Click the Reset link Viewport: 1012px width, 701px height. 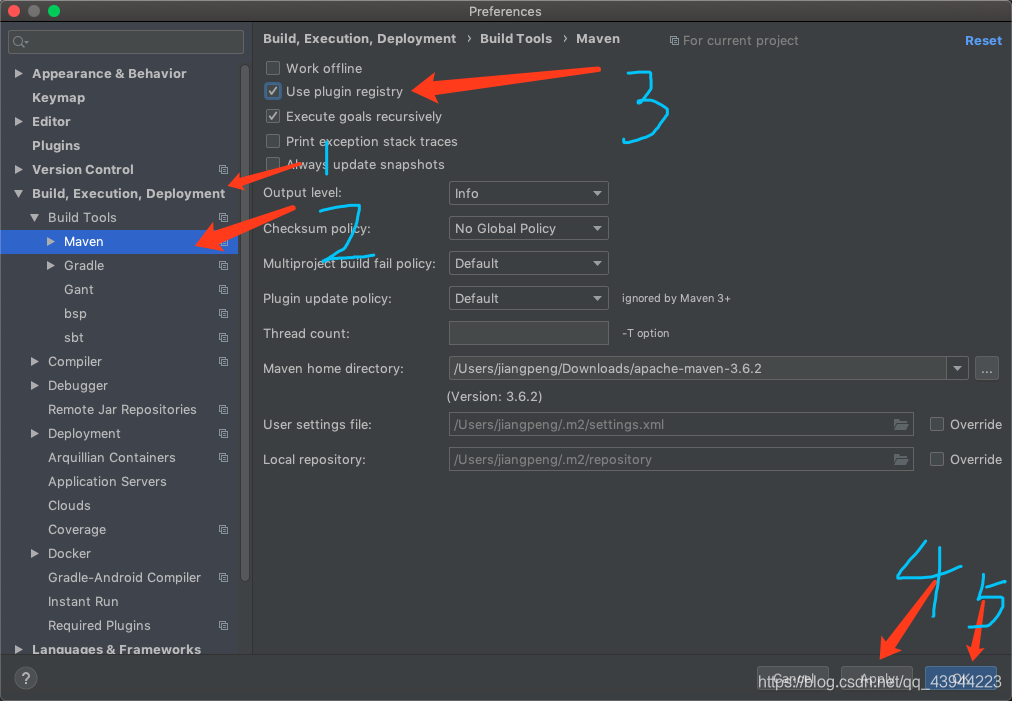tap(983, 41)
